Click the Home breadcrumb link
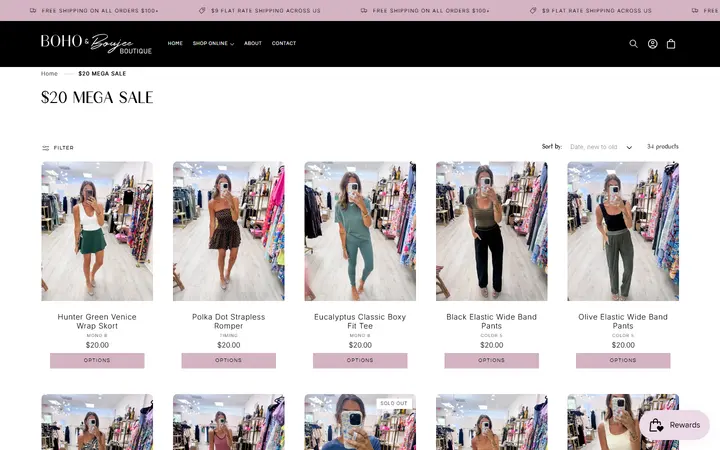The height and width of the screenshot is (450, 720). click(49, 73)
